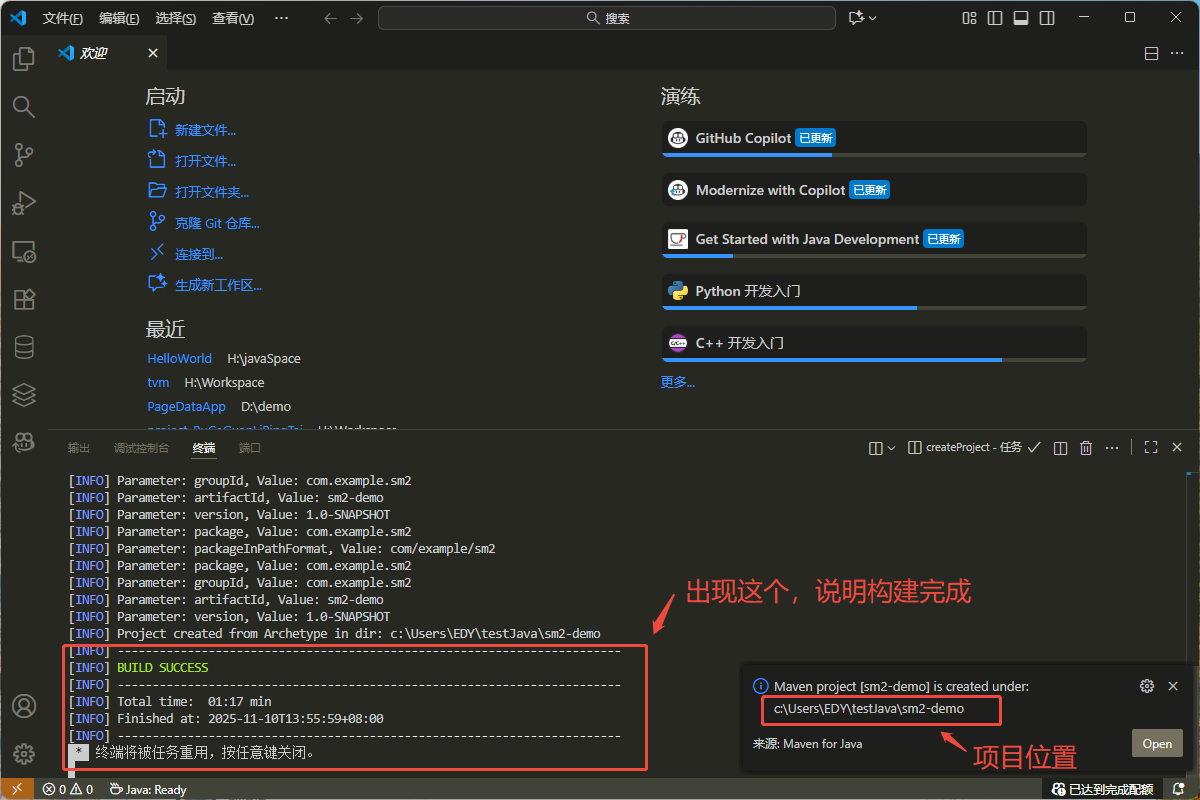Maximize the terminal panel size
The width and height of the screenshot is (1200, 800).
pyautogui.click(x=1151, y=448)
